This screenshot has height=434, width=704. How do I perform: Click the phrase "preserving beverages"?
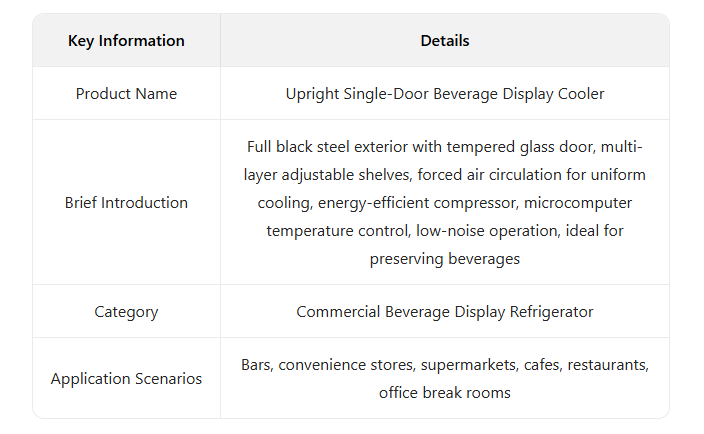[x=445, y=259]
